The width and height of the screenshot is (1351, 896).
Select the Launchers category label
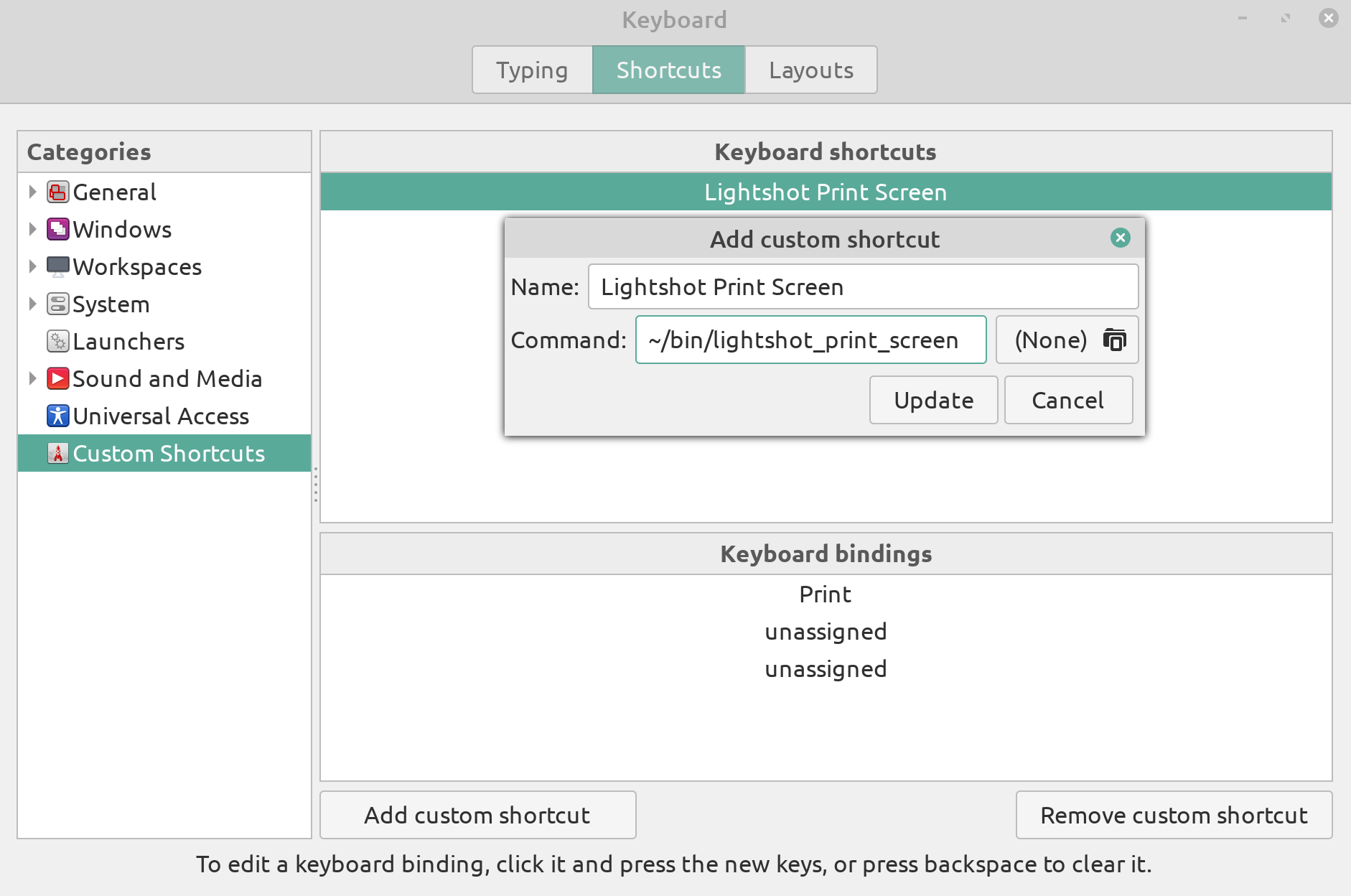129,341
